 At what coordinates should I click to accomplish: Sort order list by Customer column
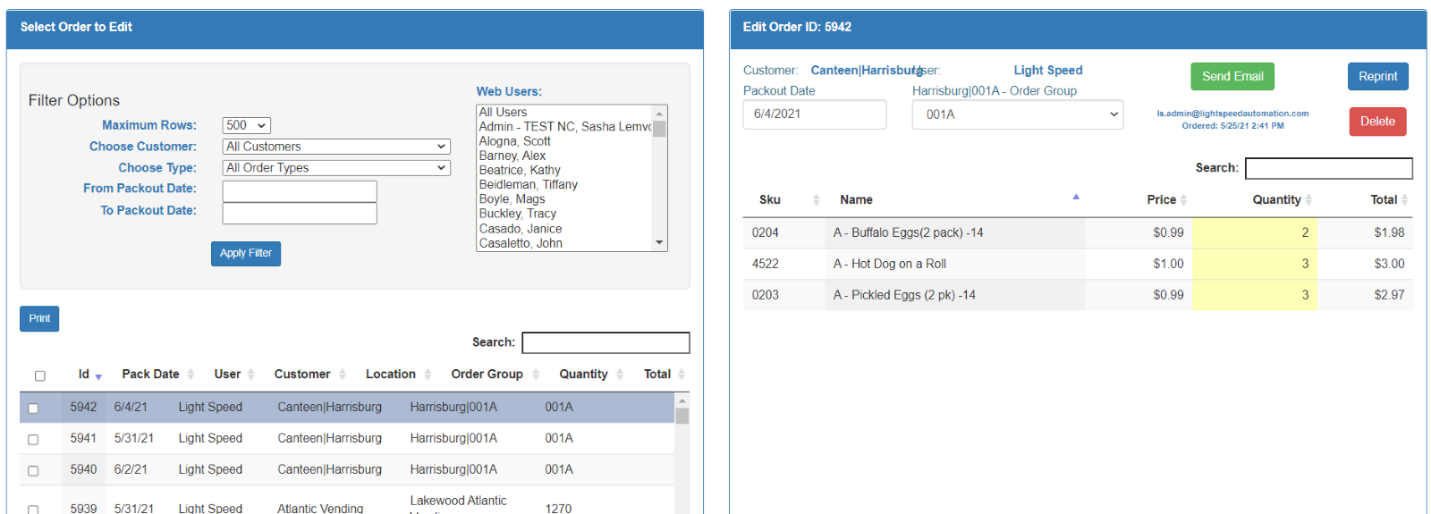(309, 374)
